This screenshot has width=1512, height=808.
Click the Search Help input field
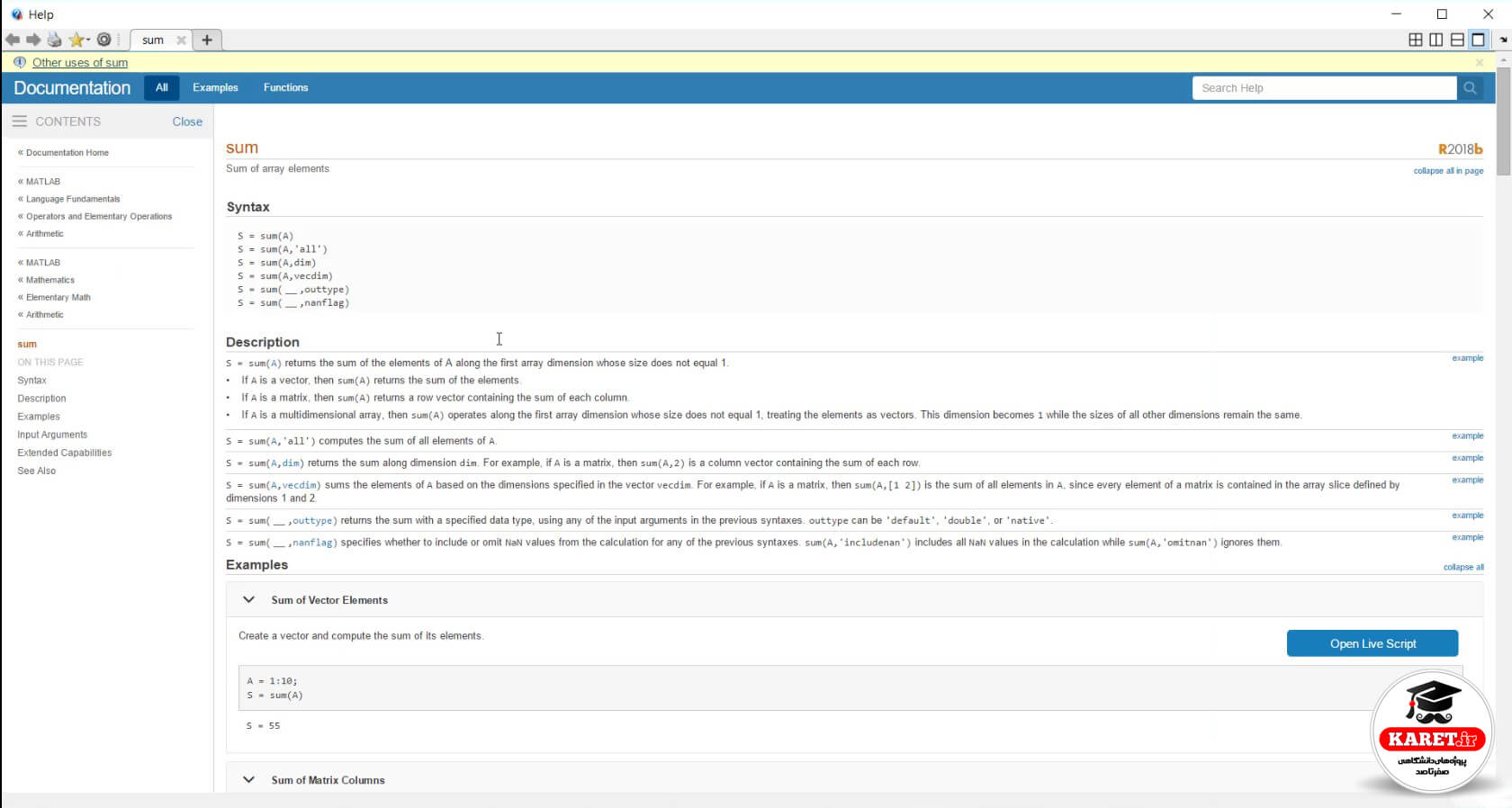pos(1324,88)
